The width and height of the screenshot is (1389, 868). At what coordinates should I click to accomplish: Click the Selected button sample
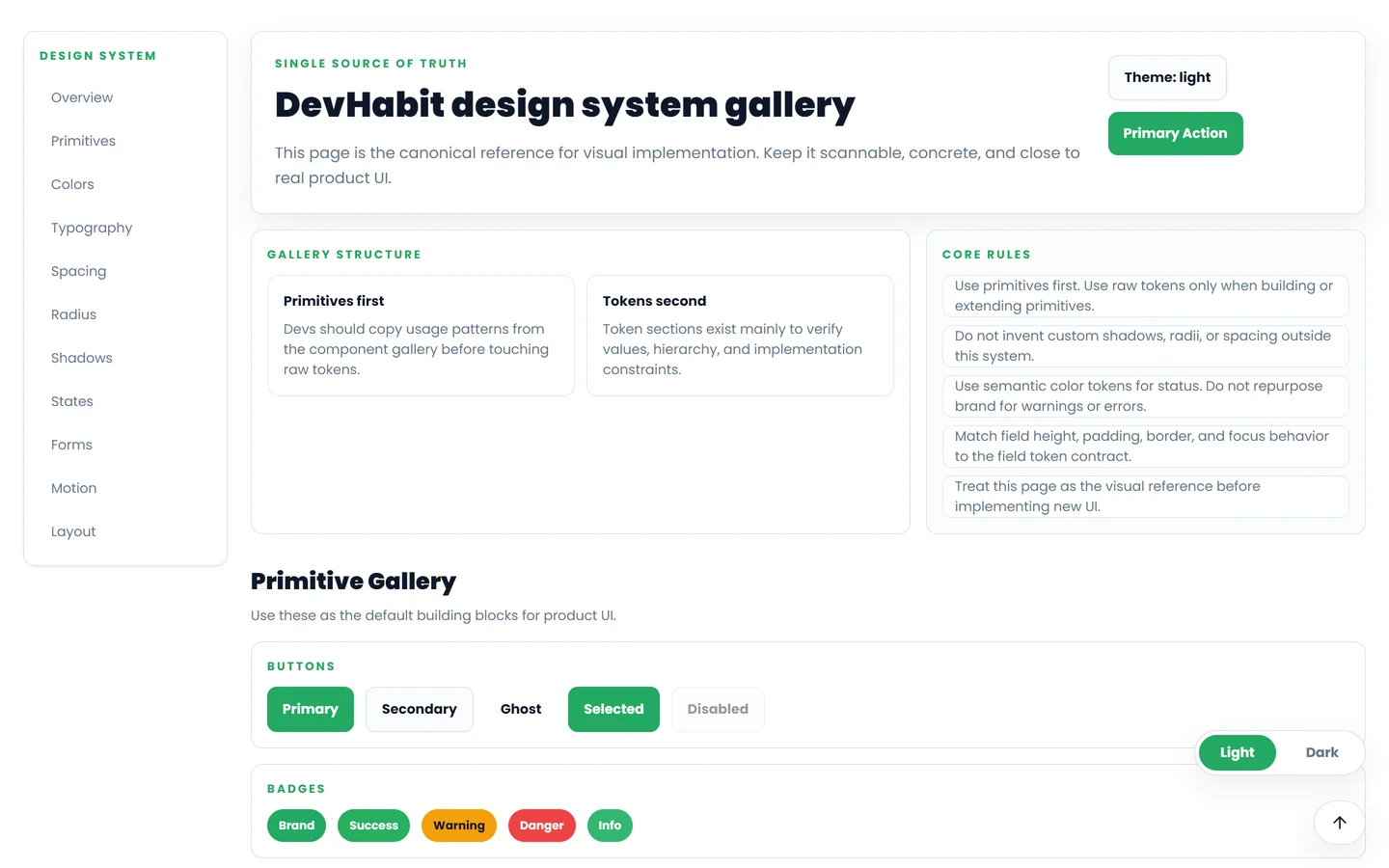[x=613, y=709]
